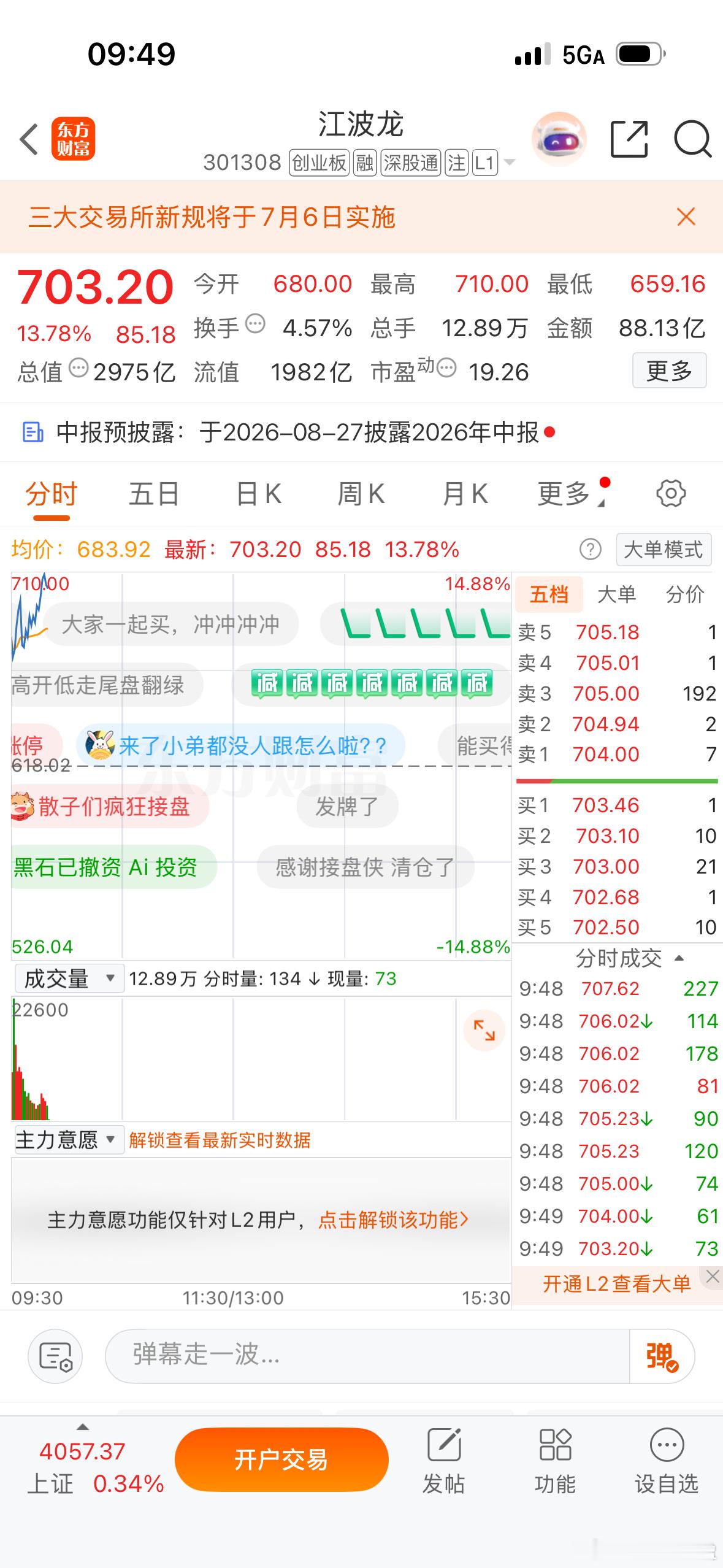Open the AI robot assistant avatar
Image resolution: width=723 pixels, height=1568 pixels.
558,139
